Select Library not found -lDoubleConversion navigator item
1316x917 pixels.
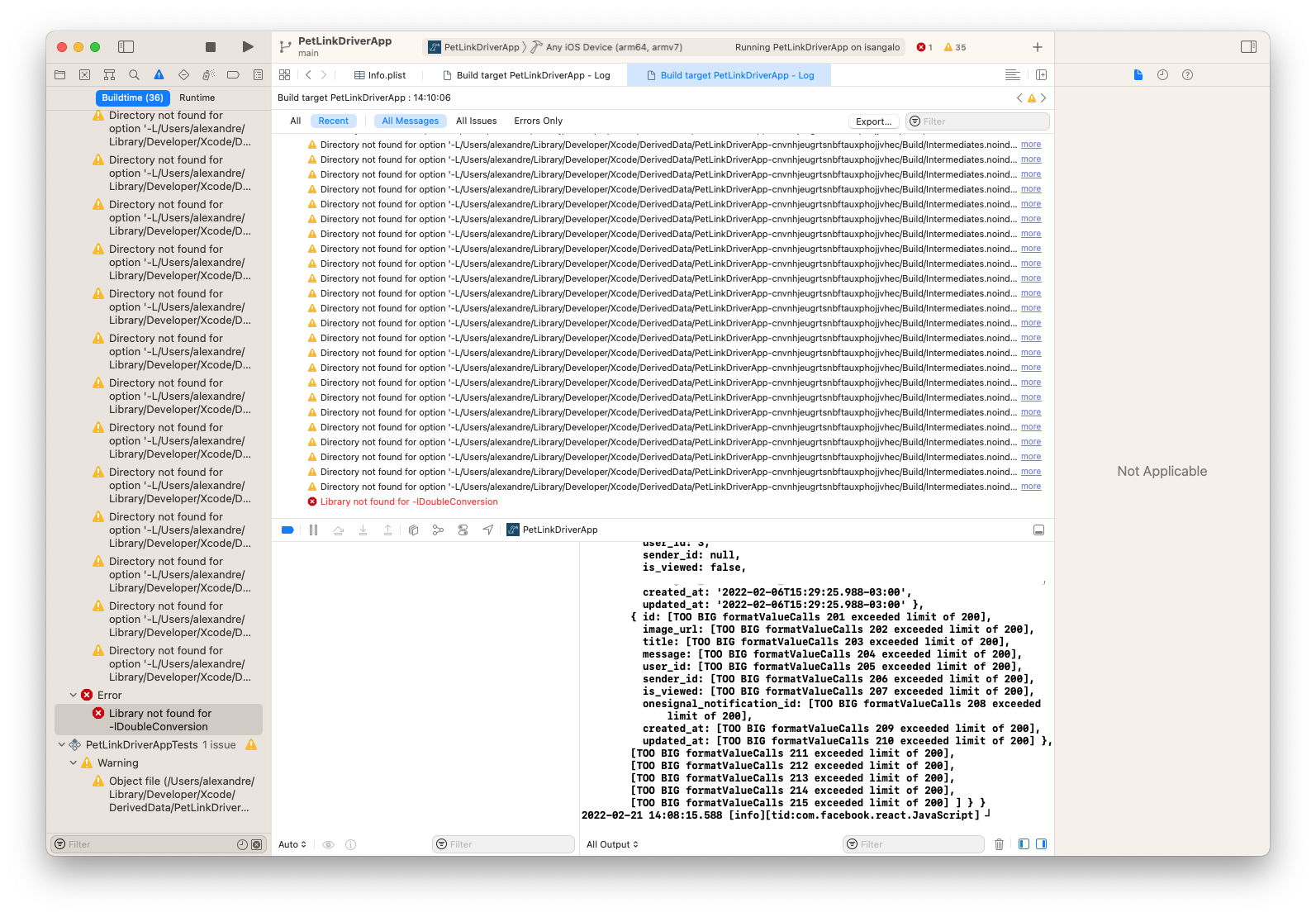point(159,720)
